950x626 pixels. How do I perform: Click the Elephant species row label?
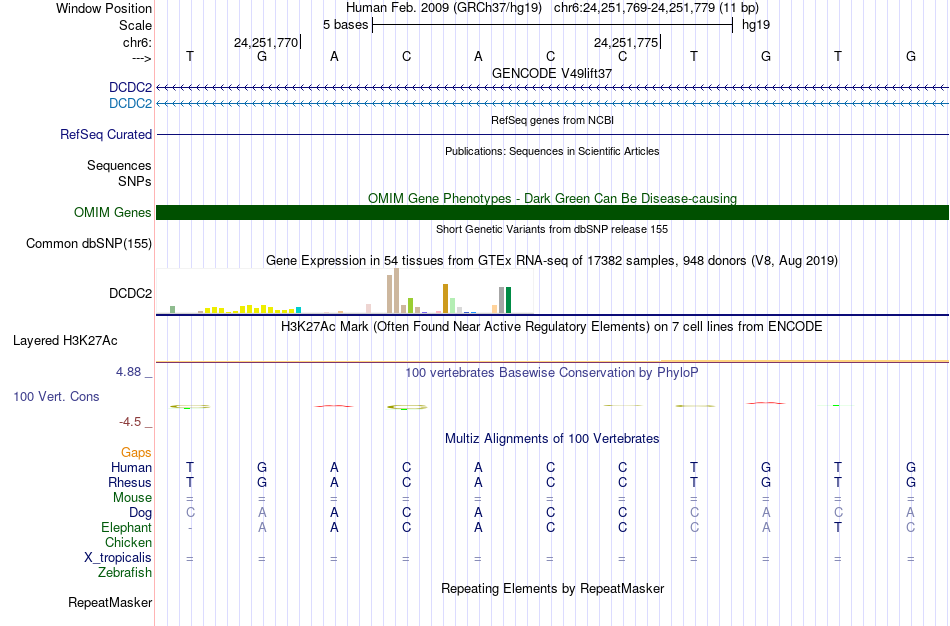126,527
